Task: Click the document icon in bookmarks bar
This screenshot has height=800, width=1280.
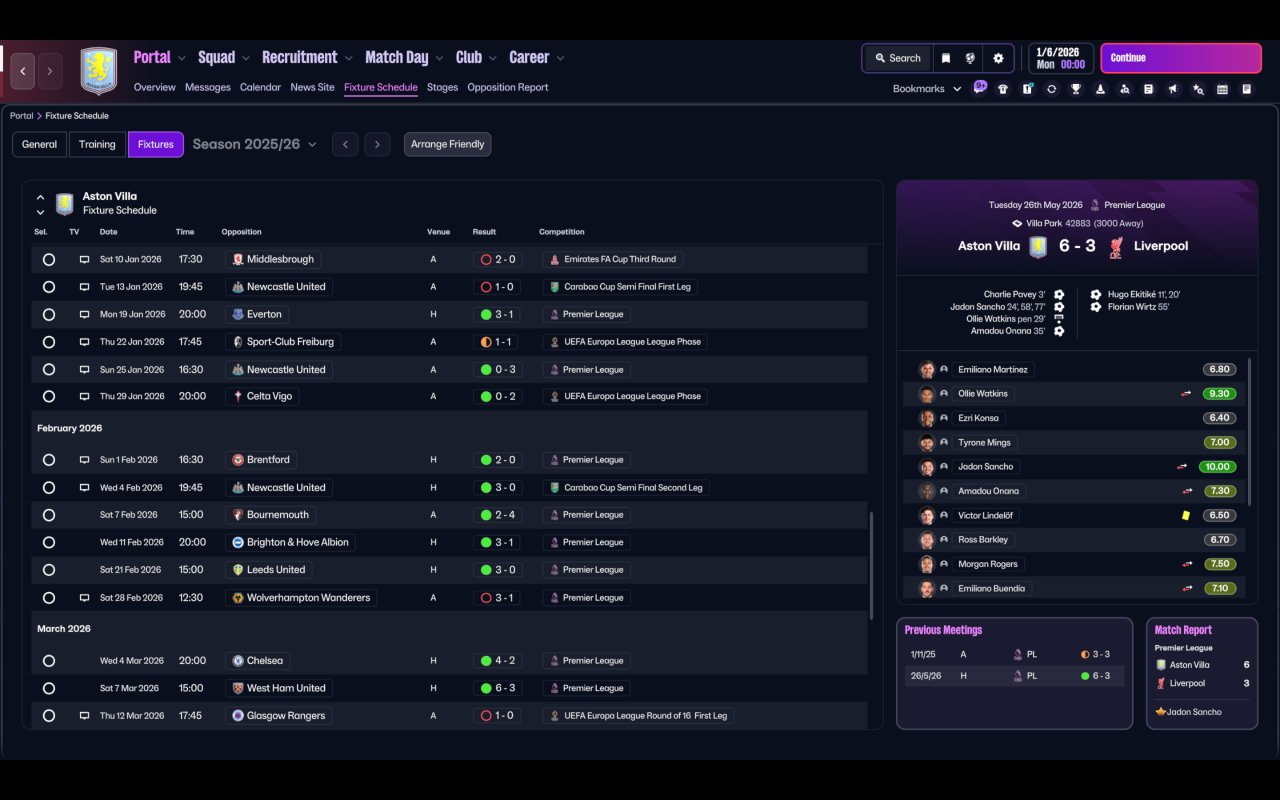Action: pyautogui.click(x=1149, y=89)
